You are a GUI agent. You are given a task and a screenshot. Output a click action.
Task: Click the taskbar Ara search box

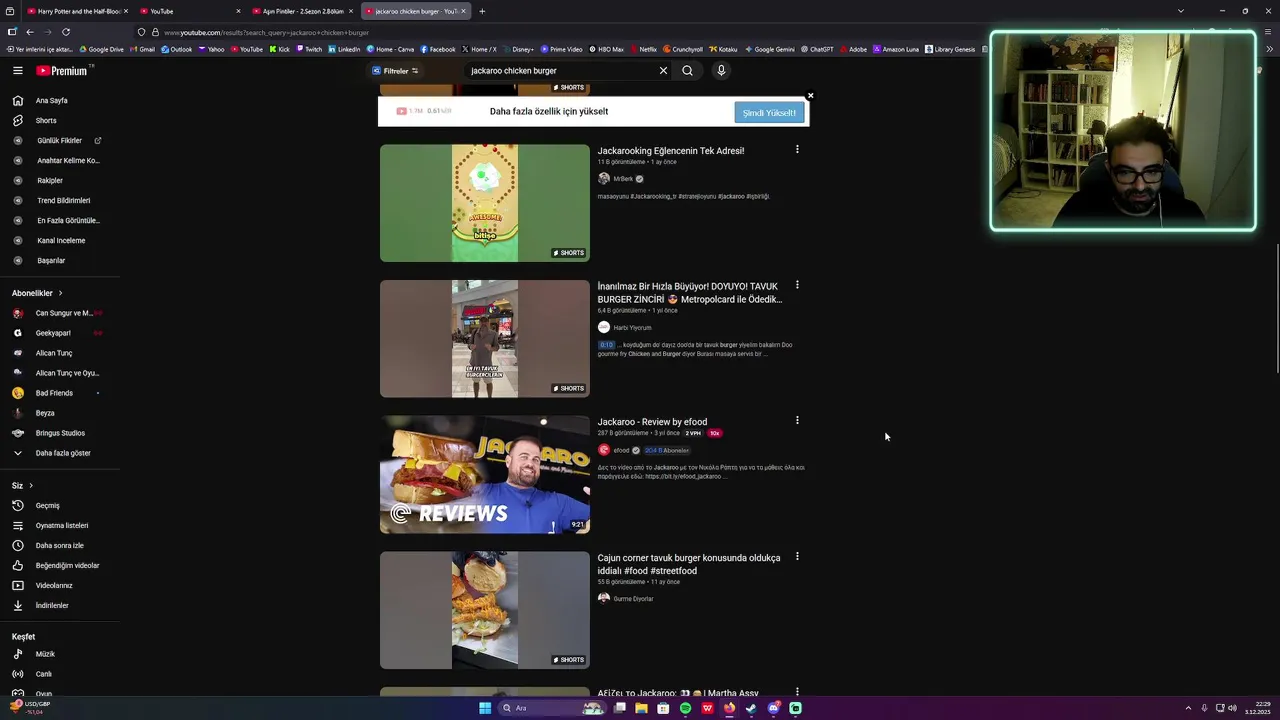pos(554,708)
